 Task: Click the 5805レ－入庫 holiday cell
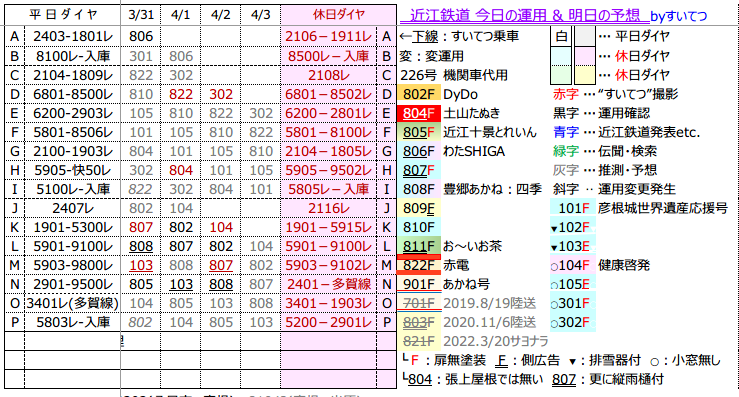point(328,189)
